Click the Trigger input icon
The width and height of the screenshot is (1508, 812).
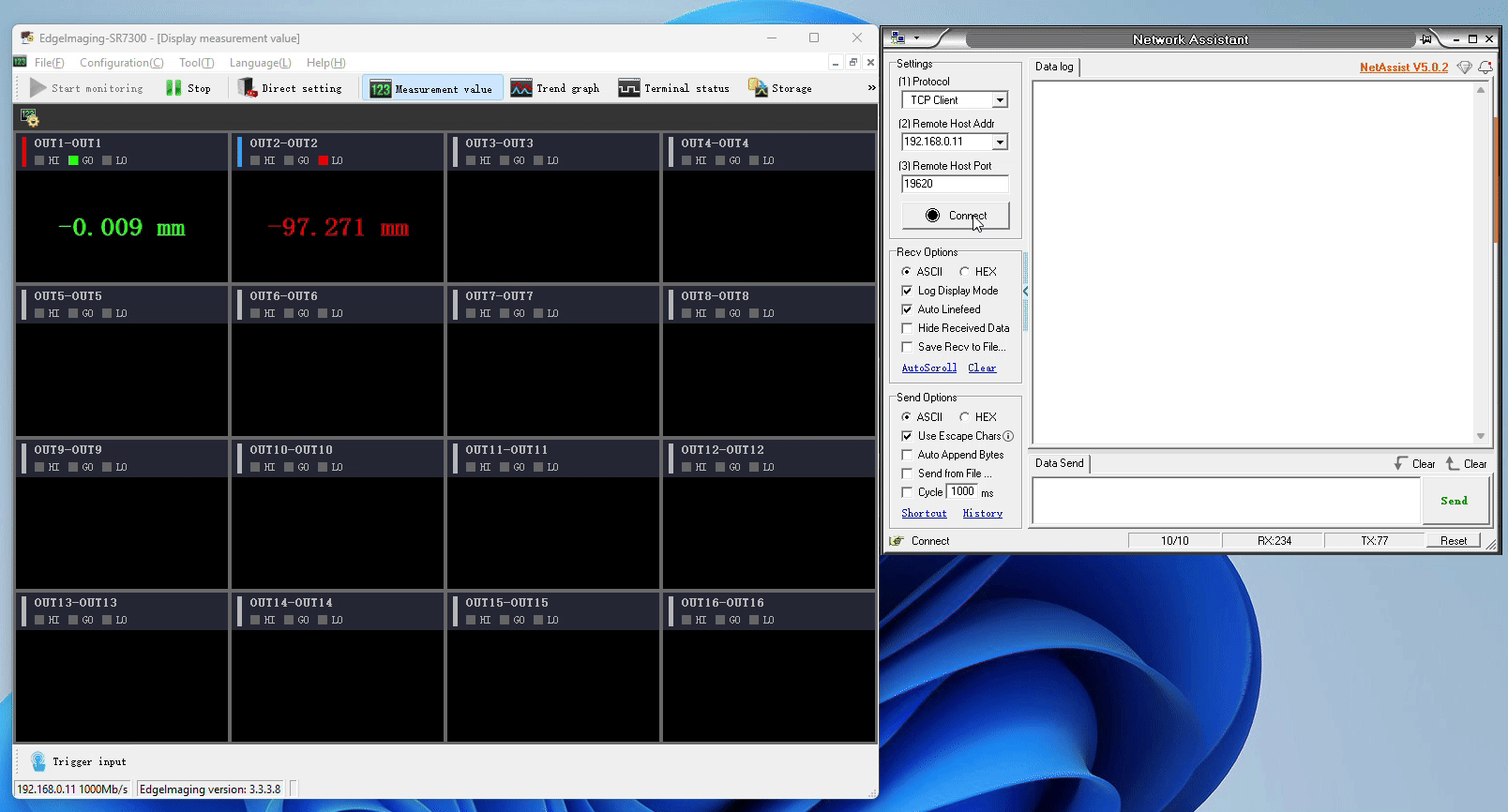pyautogui.click(x=38, y=761)
